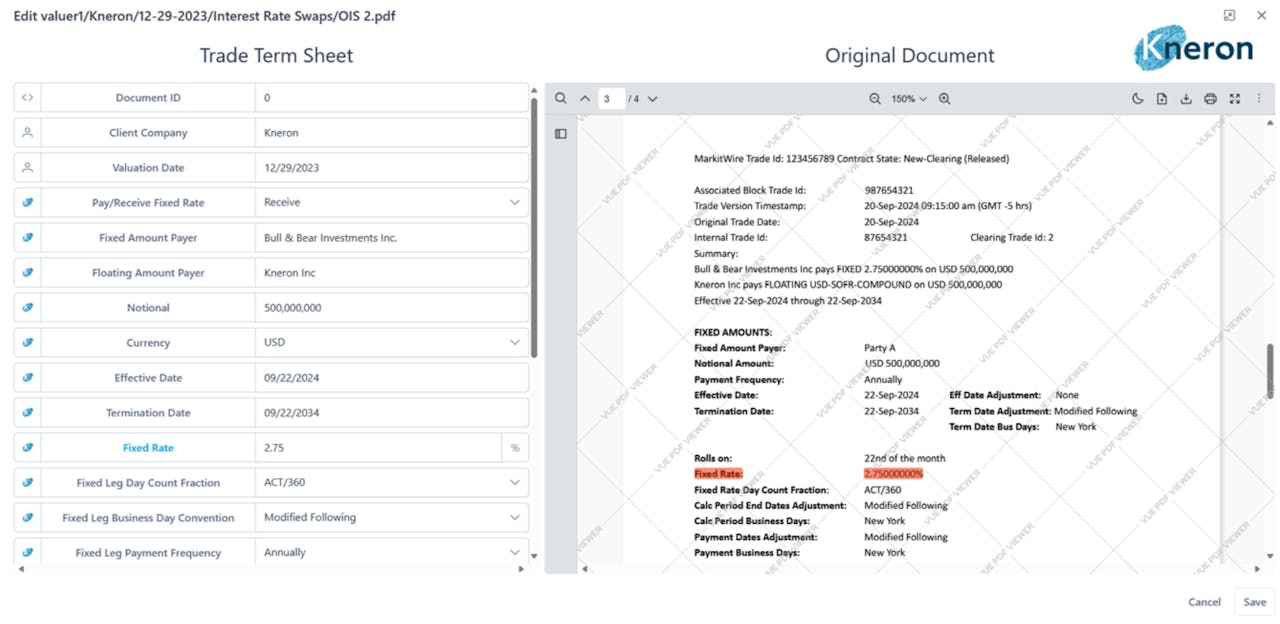The width and height of the screenshot is (1280, 624).
Task: Click link icon beside Floating Amount Payer
Action: [x=28, y=273]
